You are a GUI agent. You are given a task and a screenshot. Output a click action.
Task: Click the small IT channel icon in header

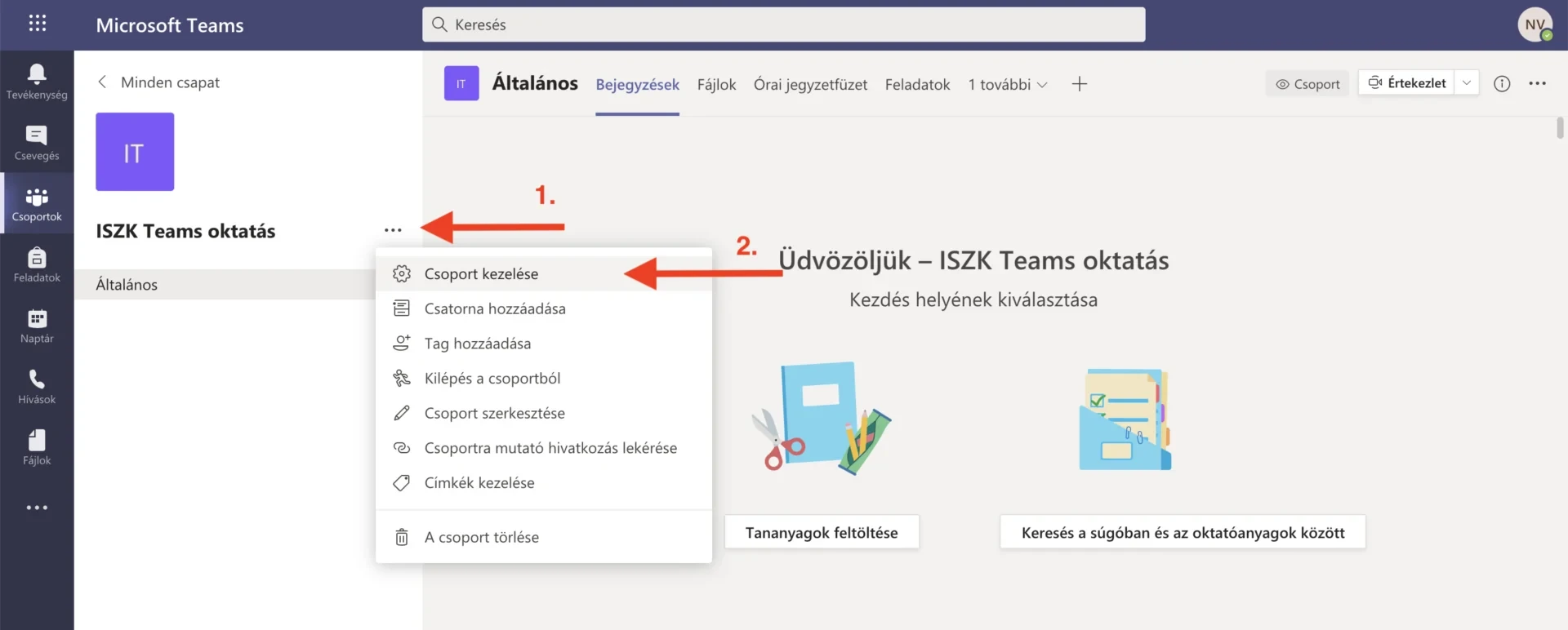(461, 83)
